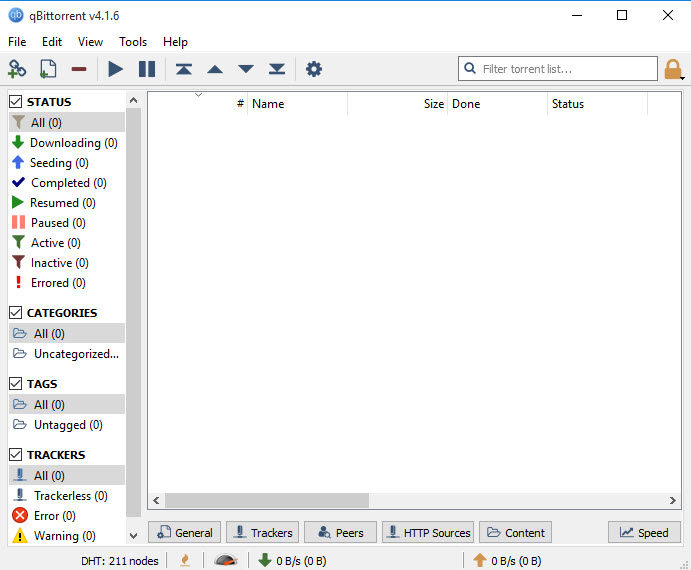Toggle the TAGS section checkbox

15,384
